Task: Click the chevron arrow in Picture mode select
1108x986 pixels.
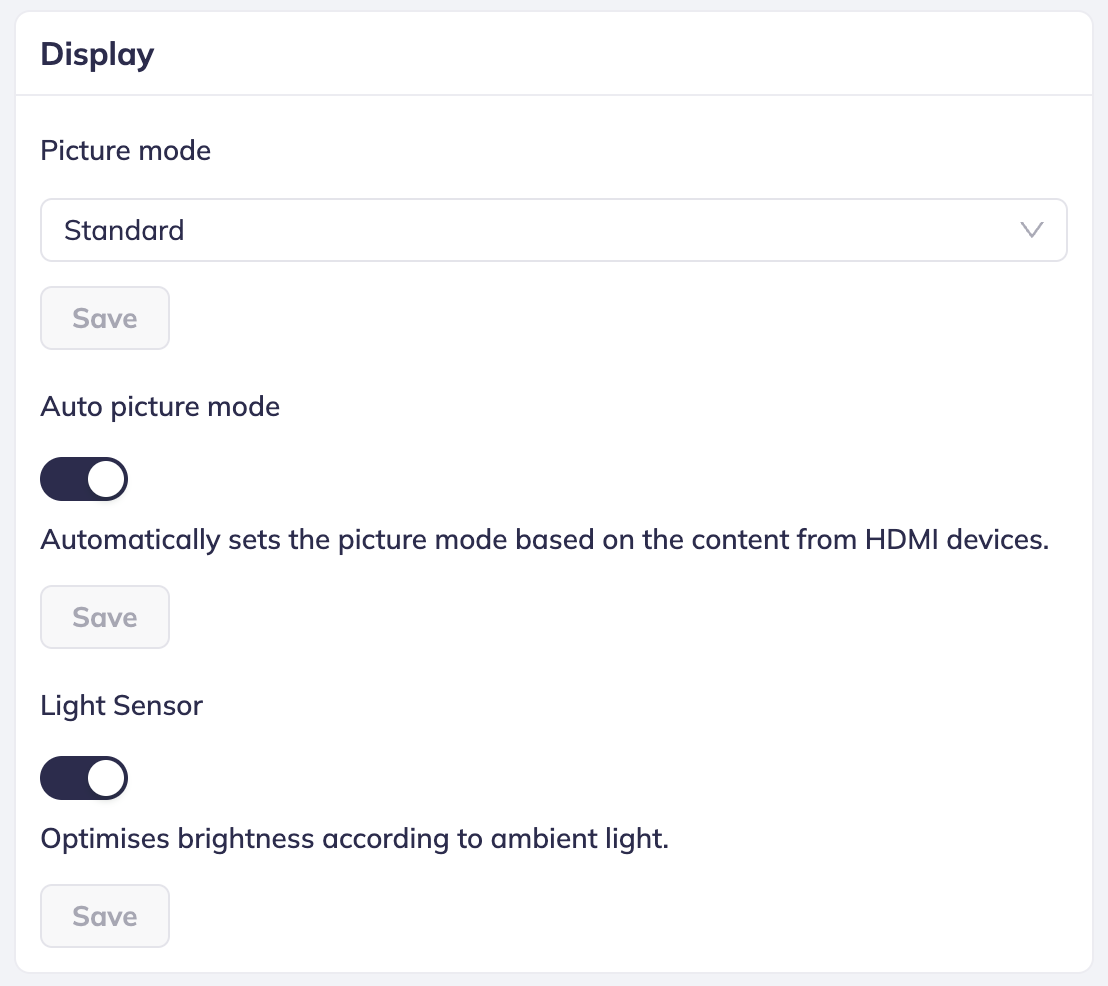Action: tap(1031, 230)
